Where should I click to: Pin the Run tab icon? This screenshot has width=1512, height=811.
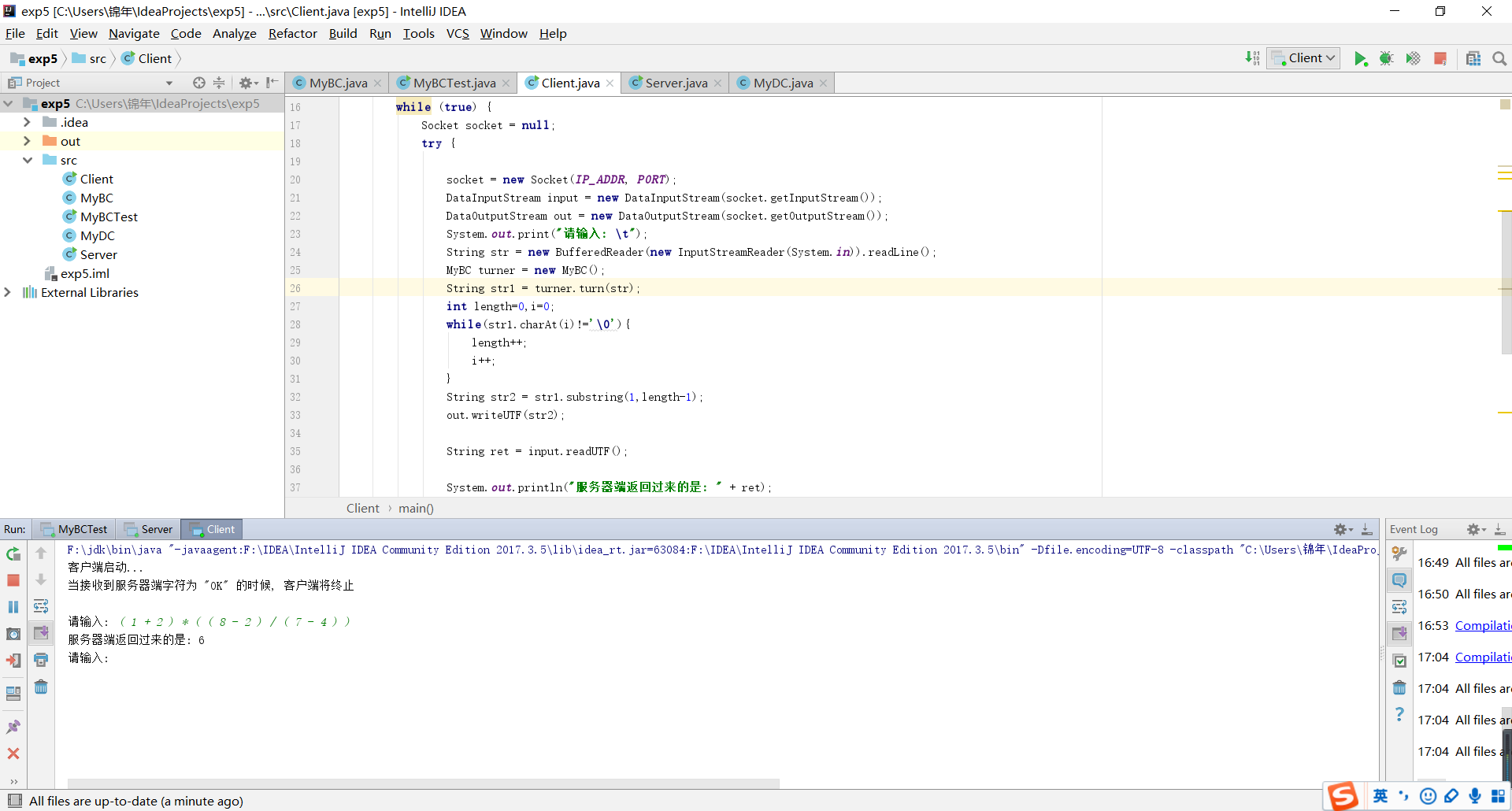(x=13, y=727)
